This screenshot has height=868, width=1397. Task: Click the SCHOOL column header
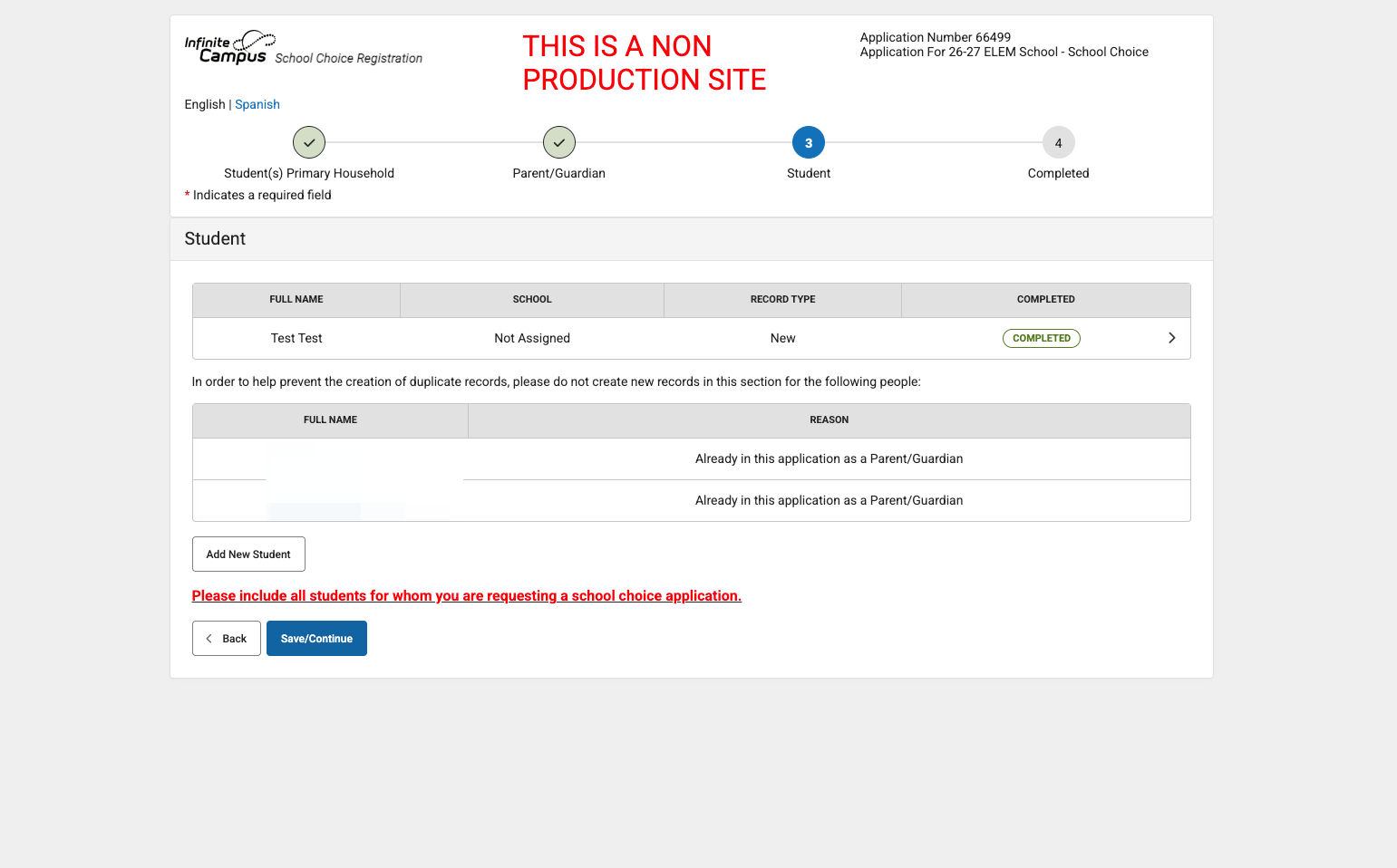(532, 300)
